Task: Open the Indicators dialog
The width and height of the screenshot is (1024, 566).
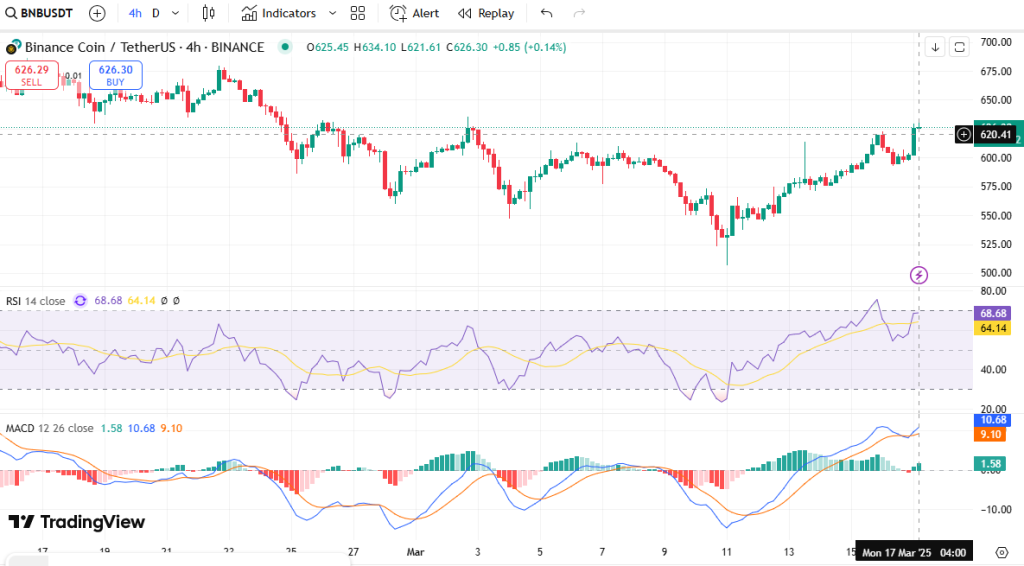Action: [x=278, y=13]
